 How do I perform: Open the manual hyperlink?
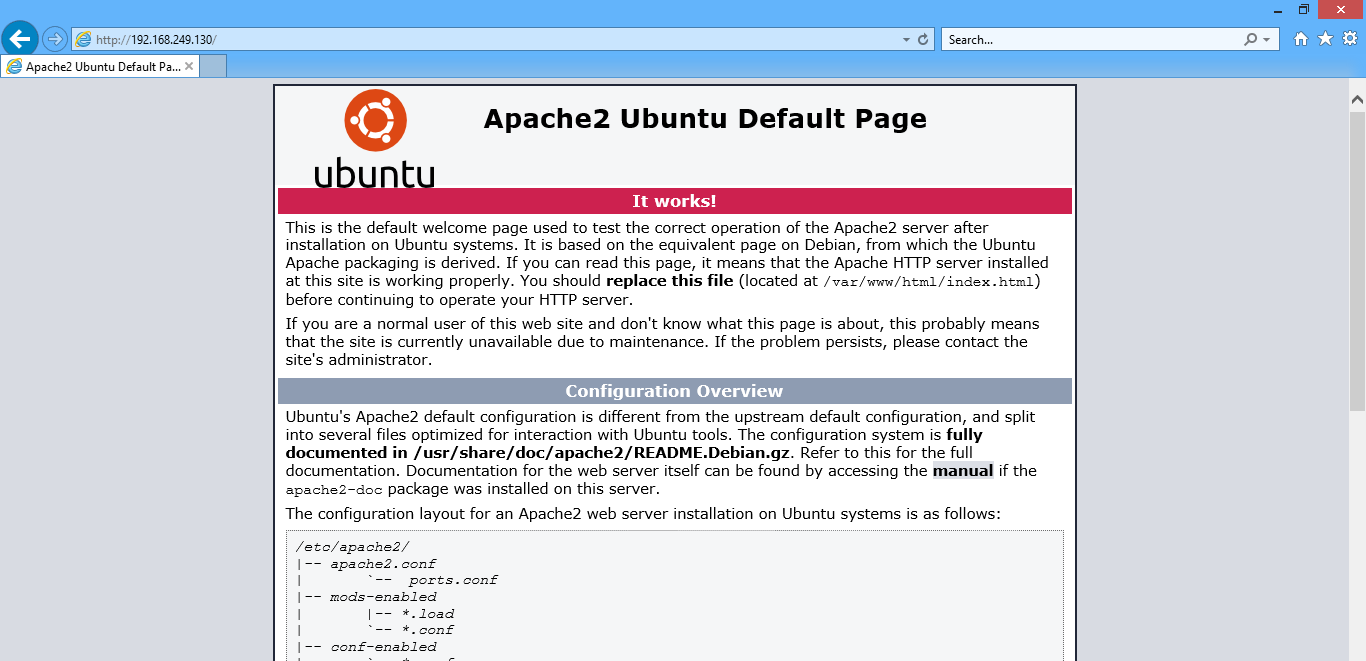(963, 471)
